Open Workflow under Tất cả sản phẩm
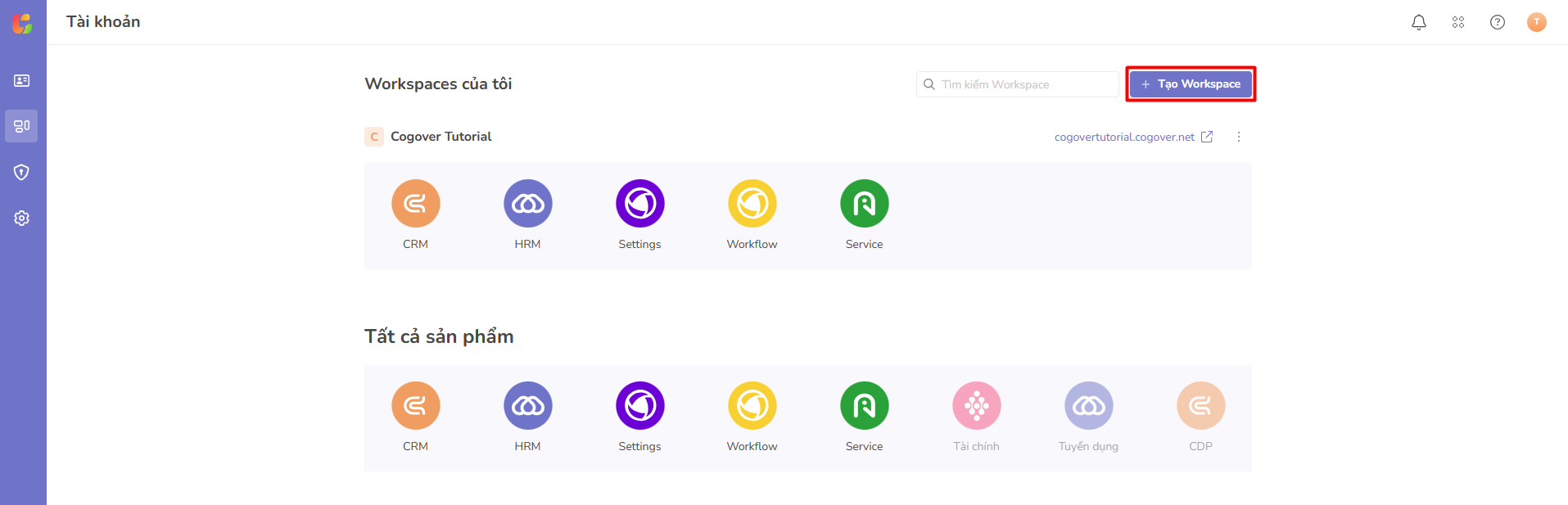1568x505 pixels. [x=752, y=406]
